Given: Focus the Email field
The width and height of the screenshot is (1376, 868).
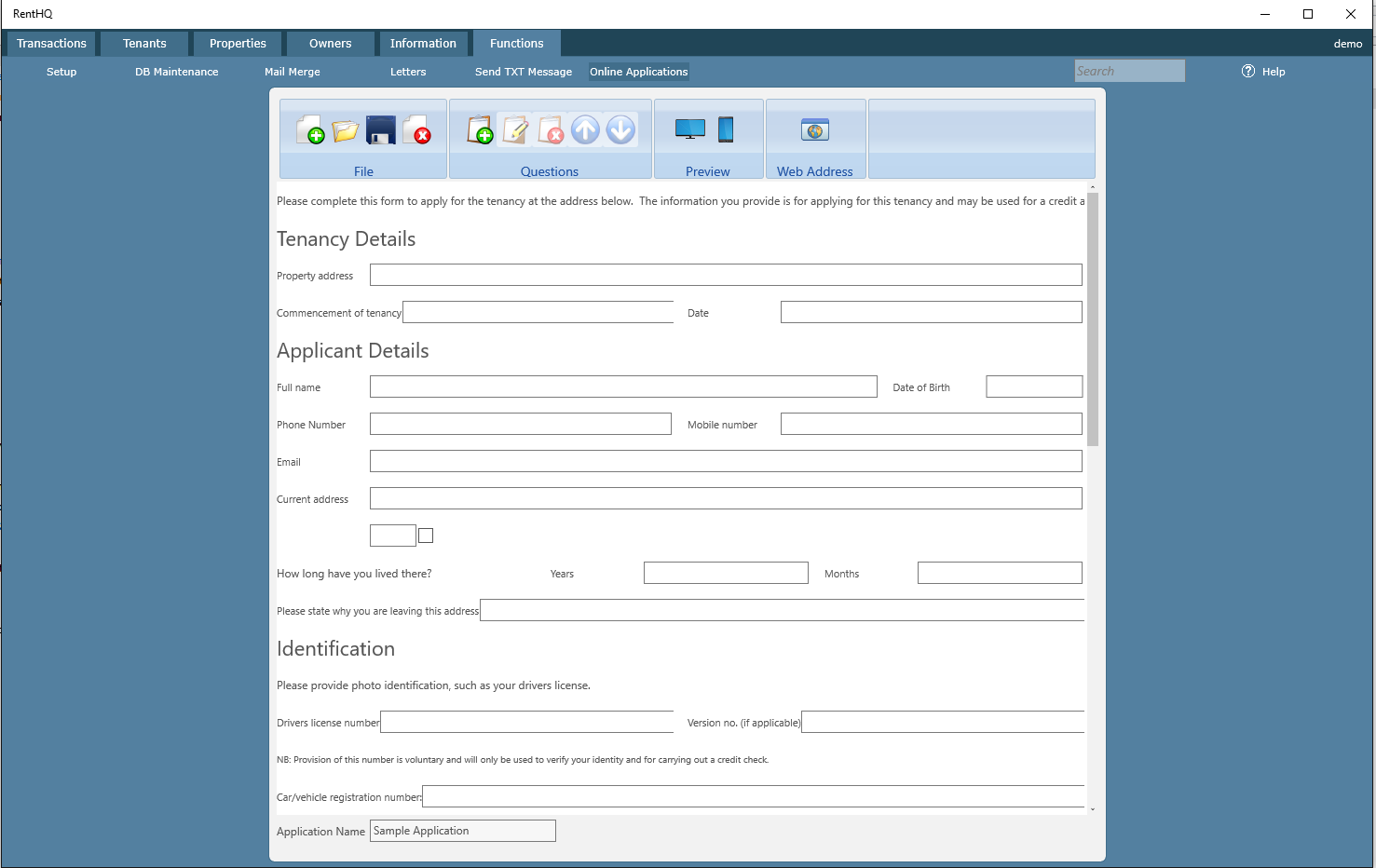Looking at the screenshot, I should [x=726, y=461].
